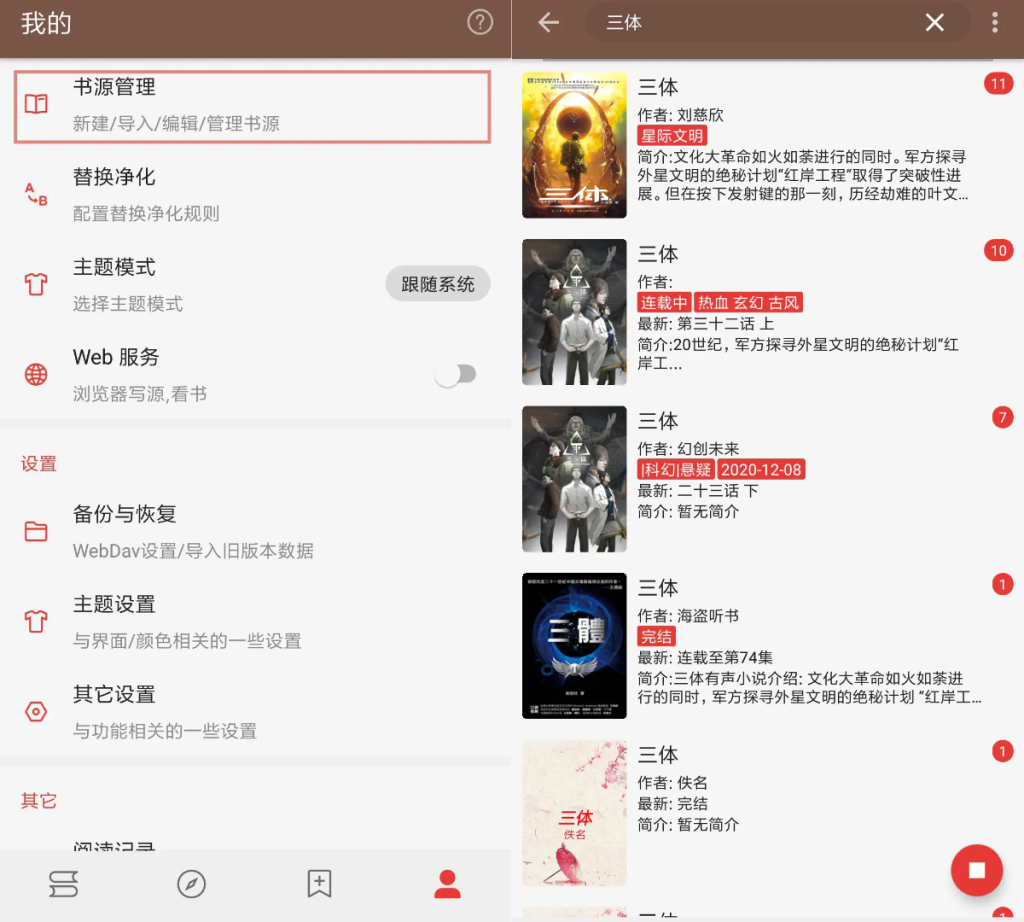Click the 热血 玄幻 古风 genre tag
The width and height of the screenshot is (1024, 922).
748,302
